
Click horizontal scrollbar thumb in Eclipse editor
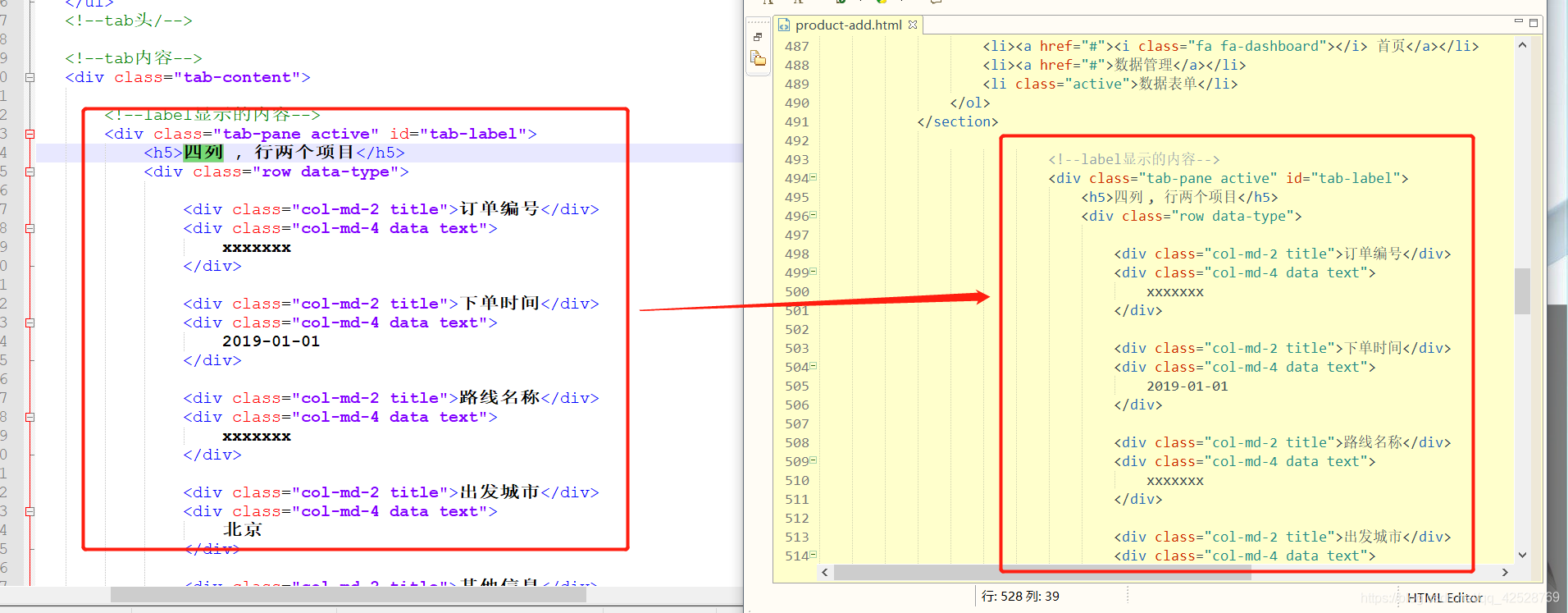point(1042,572)
